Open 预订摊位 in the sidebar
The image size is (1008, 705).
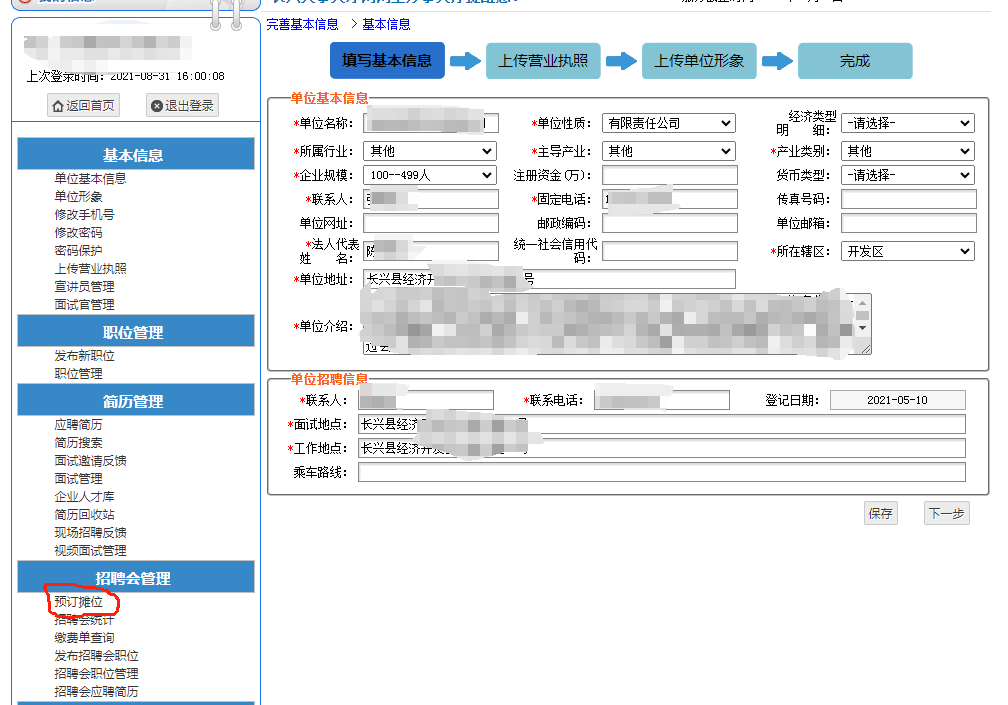pyautogui.click(x=79, y=603)
